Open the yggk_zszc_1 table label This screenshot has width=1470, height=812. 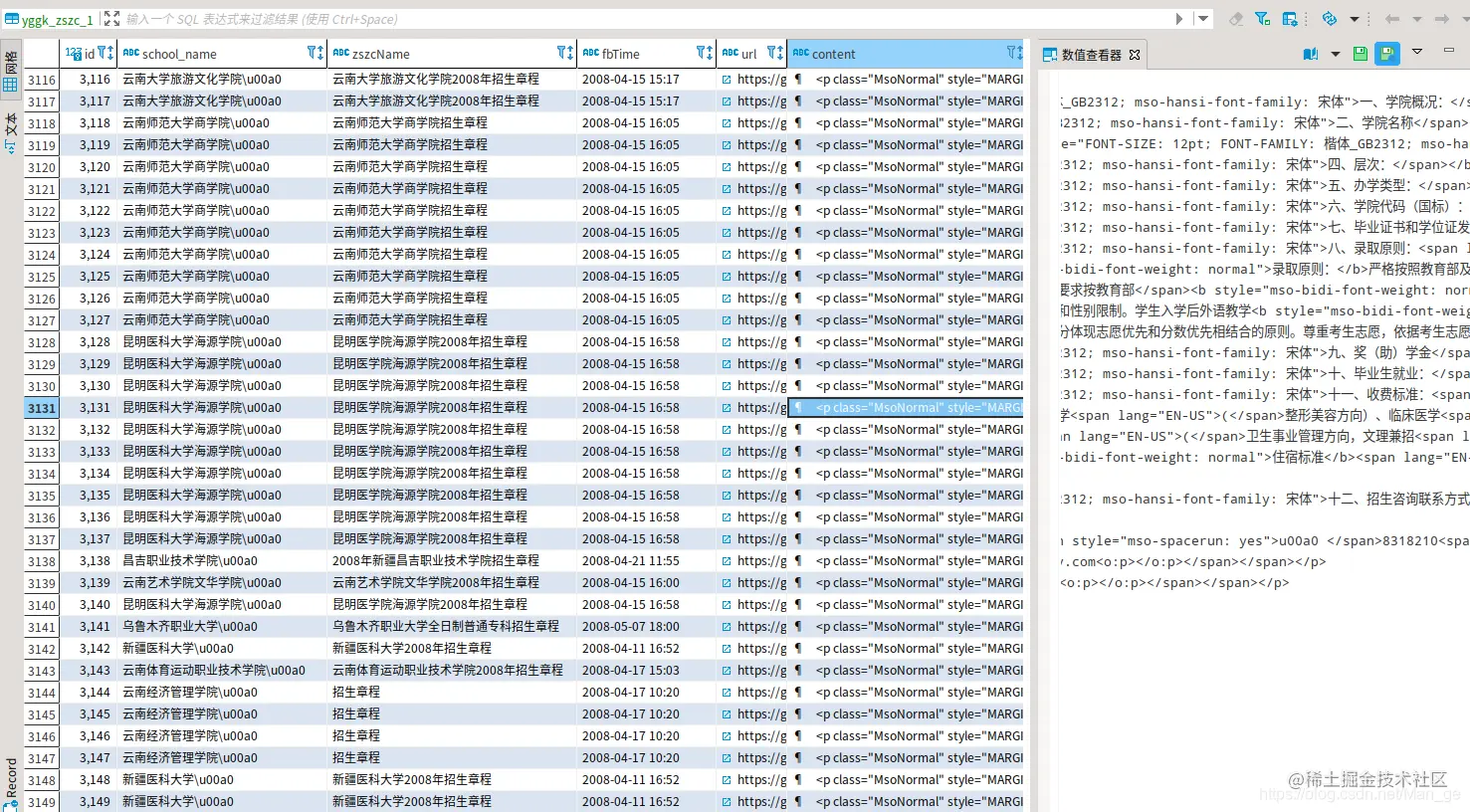50,19
